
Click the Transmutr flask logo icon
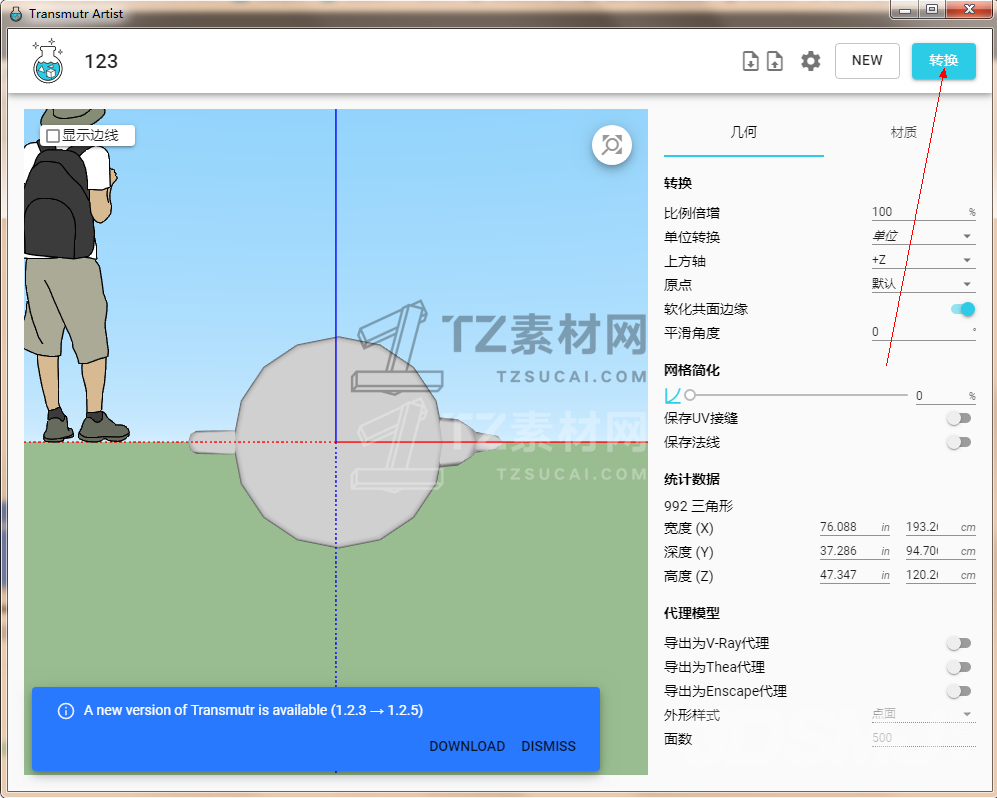(x=48, y=62)
